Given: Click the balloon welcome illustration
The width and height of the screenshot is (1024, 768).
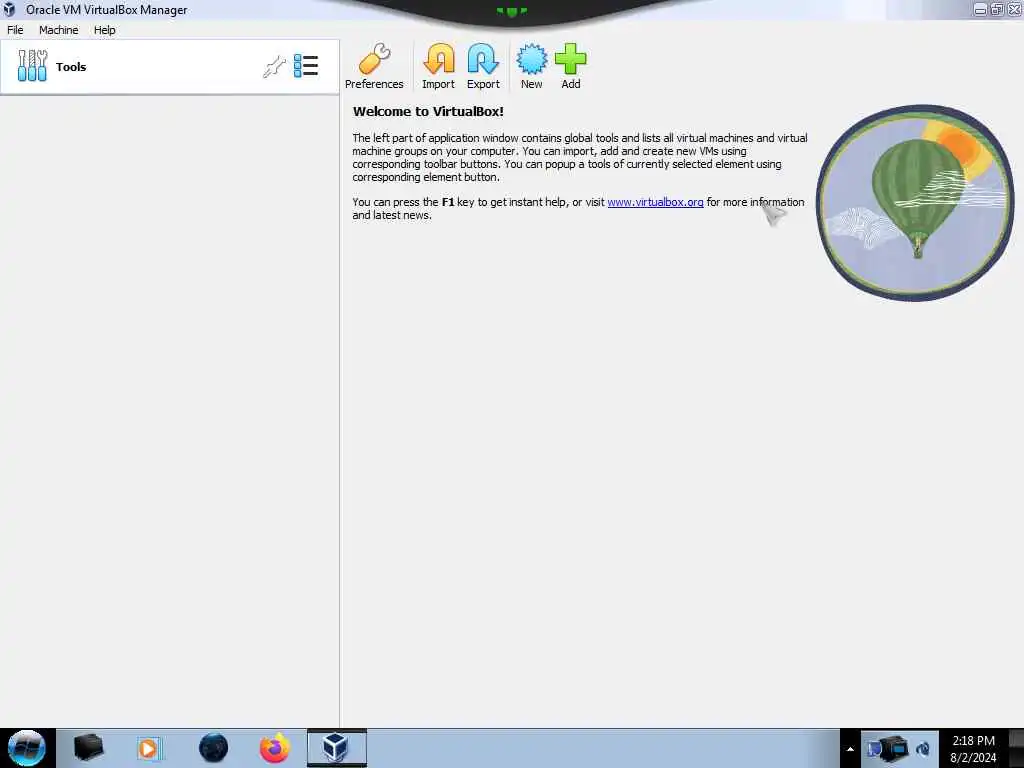Looking at the screenshot, I should click(915, 203).
